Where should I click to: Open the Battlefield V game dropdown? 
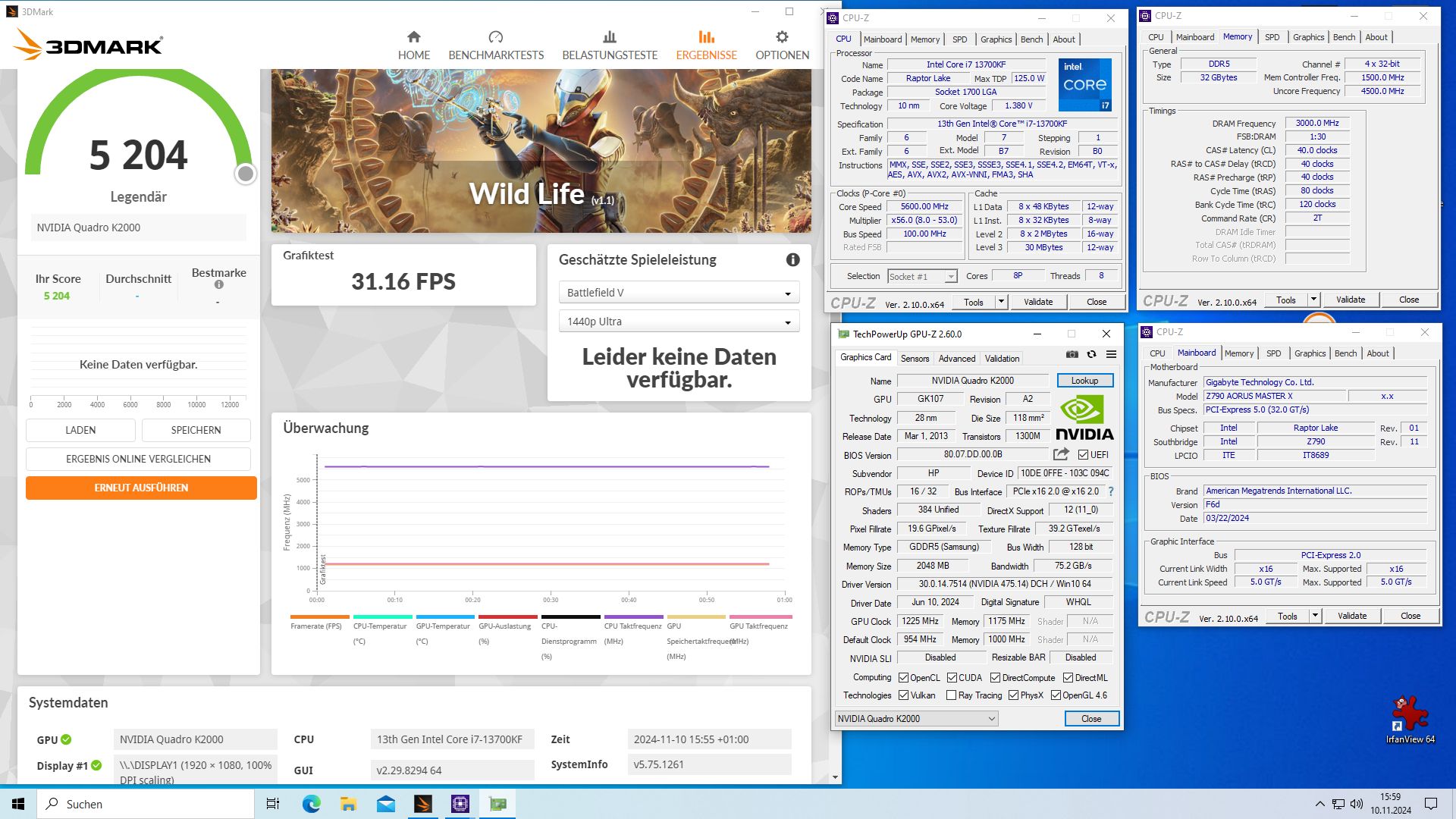[x=679, y=293]
